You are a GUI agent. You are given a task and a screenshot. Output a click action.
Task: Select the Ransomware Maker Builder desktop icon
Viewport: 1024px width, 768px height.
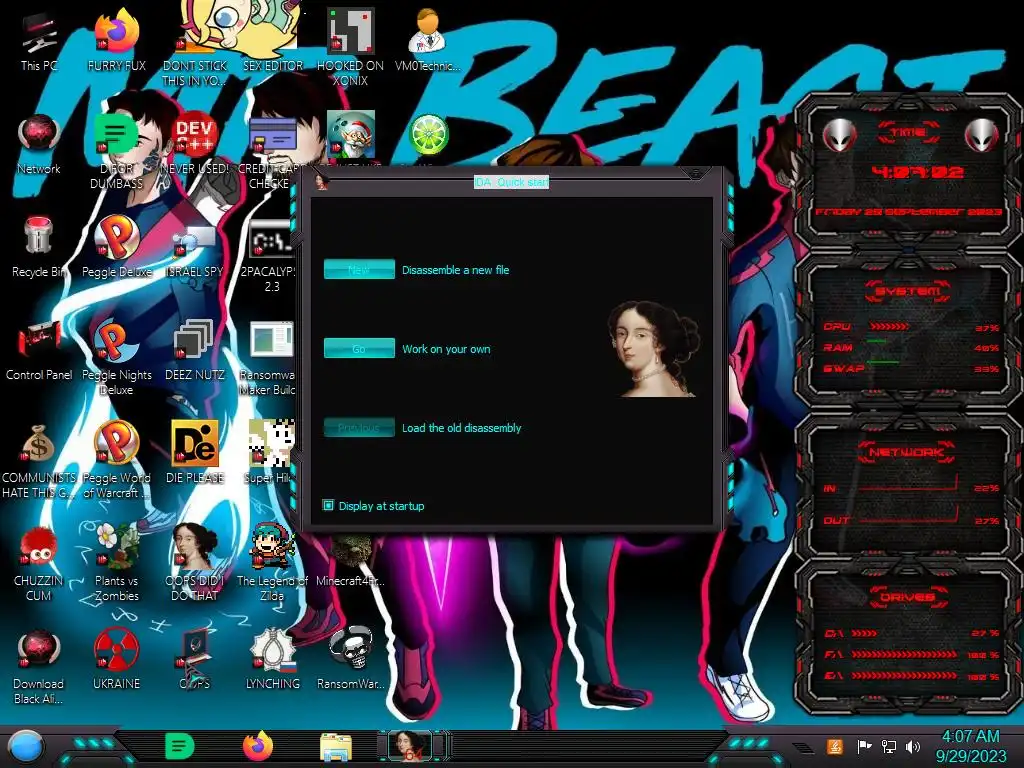click(x=269, y=357)
